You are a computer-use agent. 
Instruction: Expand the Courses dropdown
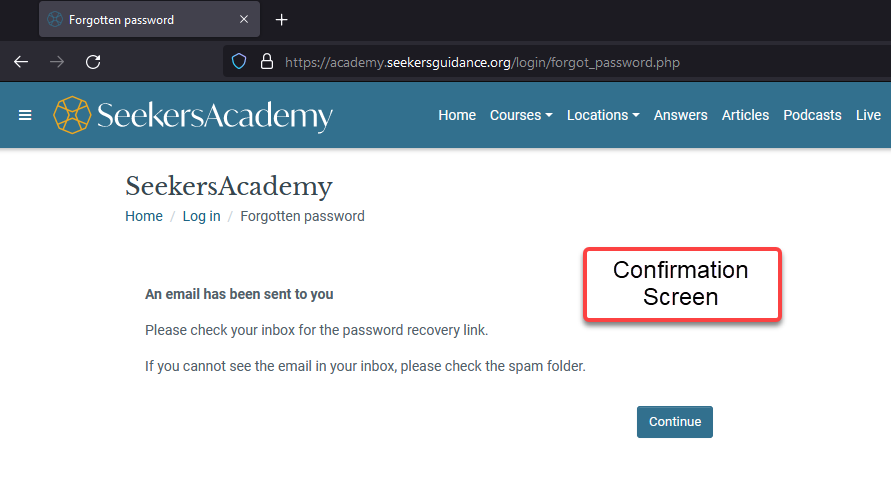[x=520, y=115]
